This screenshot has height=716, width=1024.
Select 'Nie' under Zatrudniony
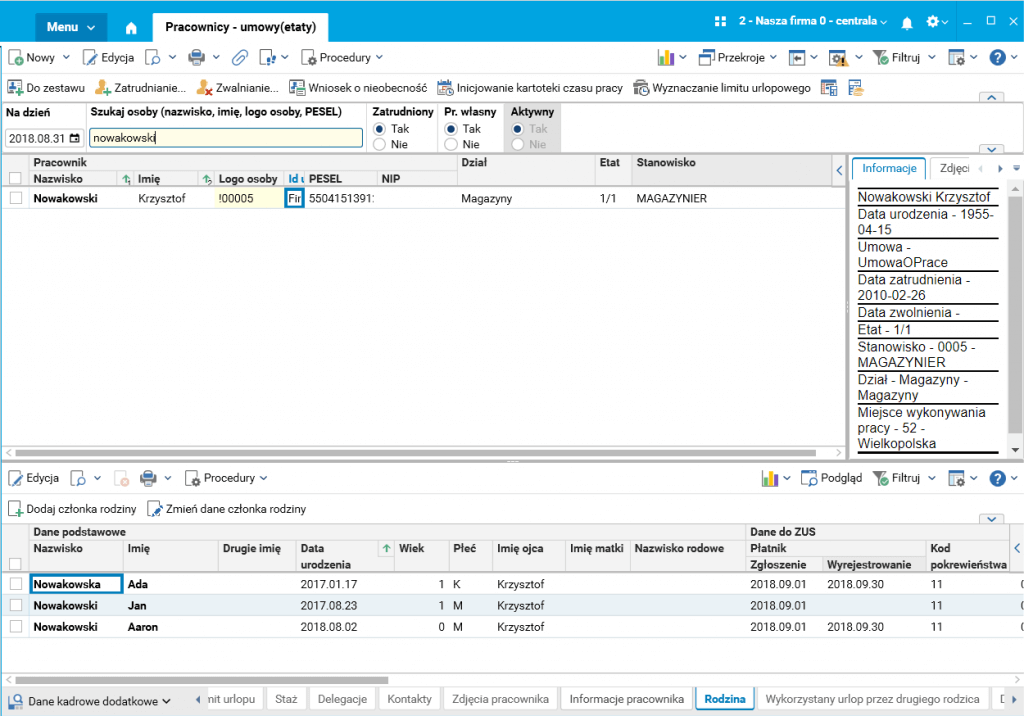click(379, 145)
